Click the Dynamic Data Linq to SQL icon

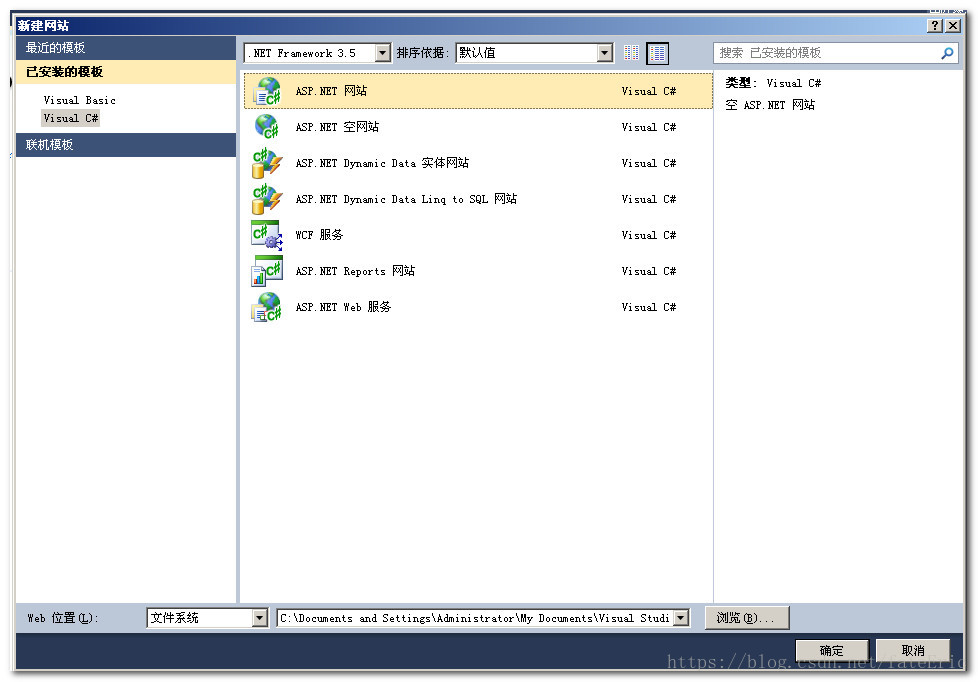pos(267,199)
